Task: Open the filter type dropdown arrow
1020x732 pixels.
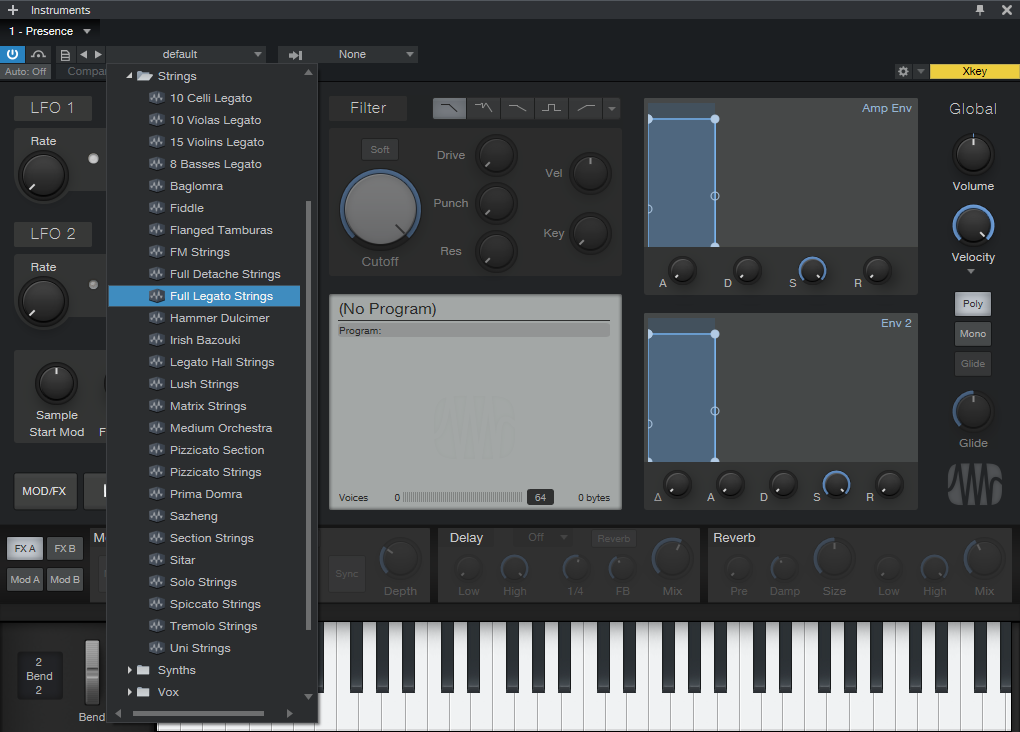Action: [x=611, y=109]
